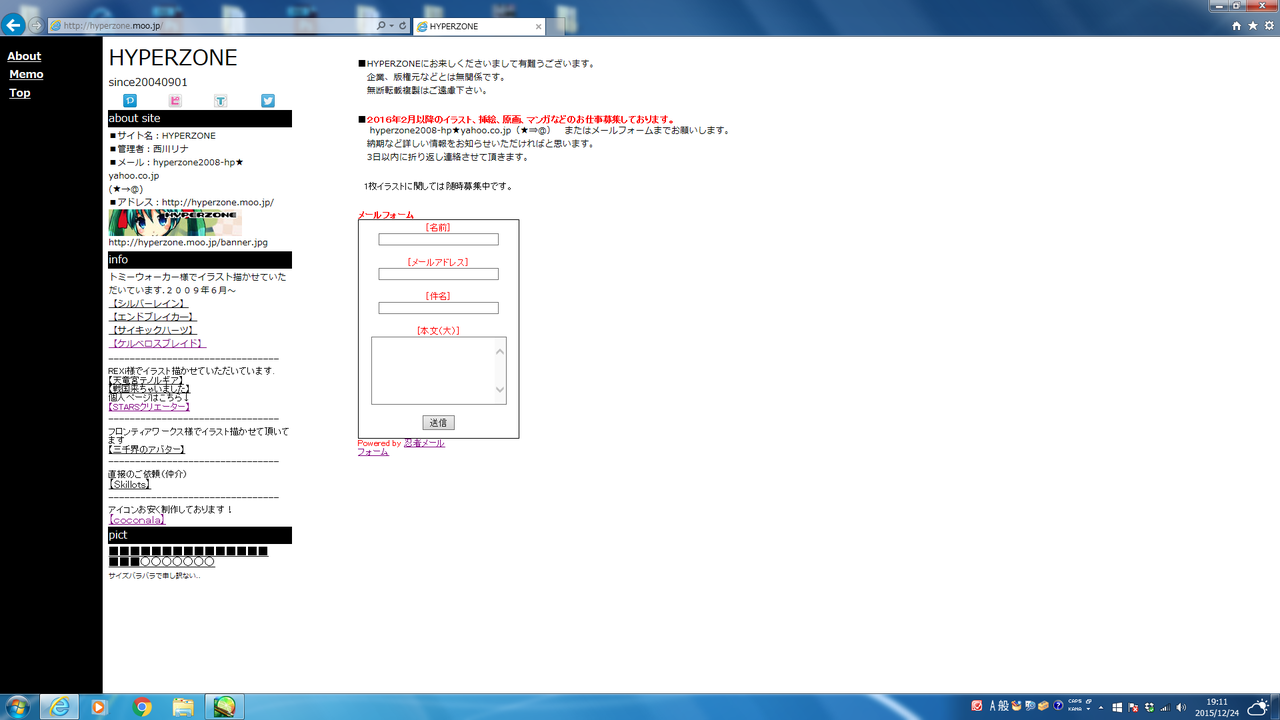
Task: Open the taskbar clock showing 19:11
Action: pos(1217,707)
